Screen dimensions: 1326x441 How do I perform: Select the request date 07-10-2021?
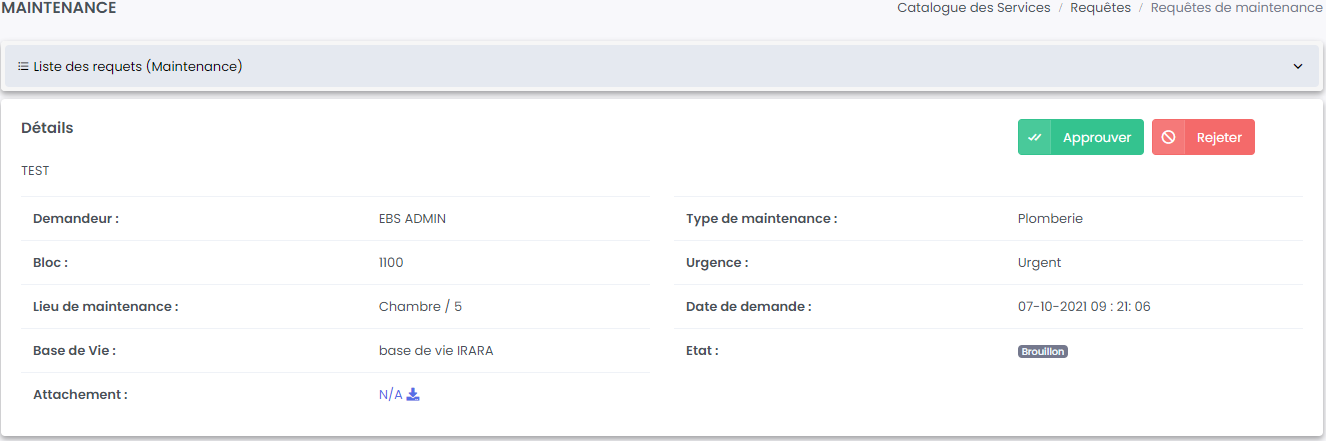[1083, 307]
